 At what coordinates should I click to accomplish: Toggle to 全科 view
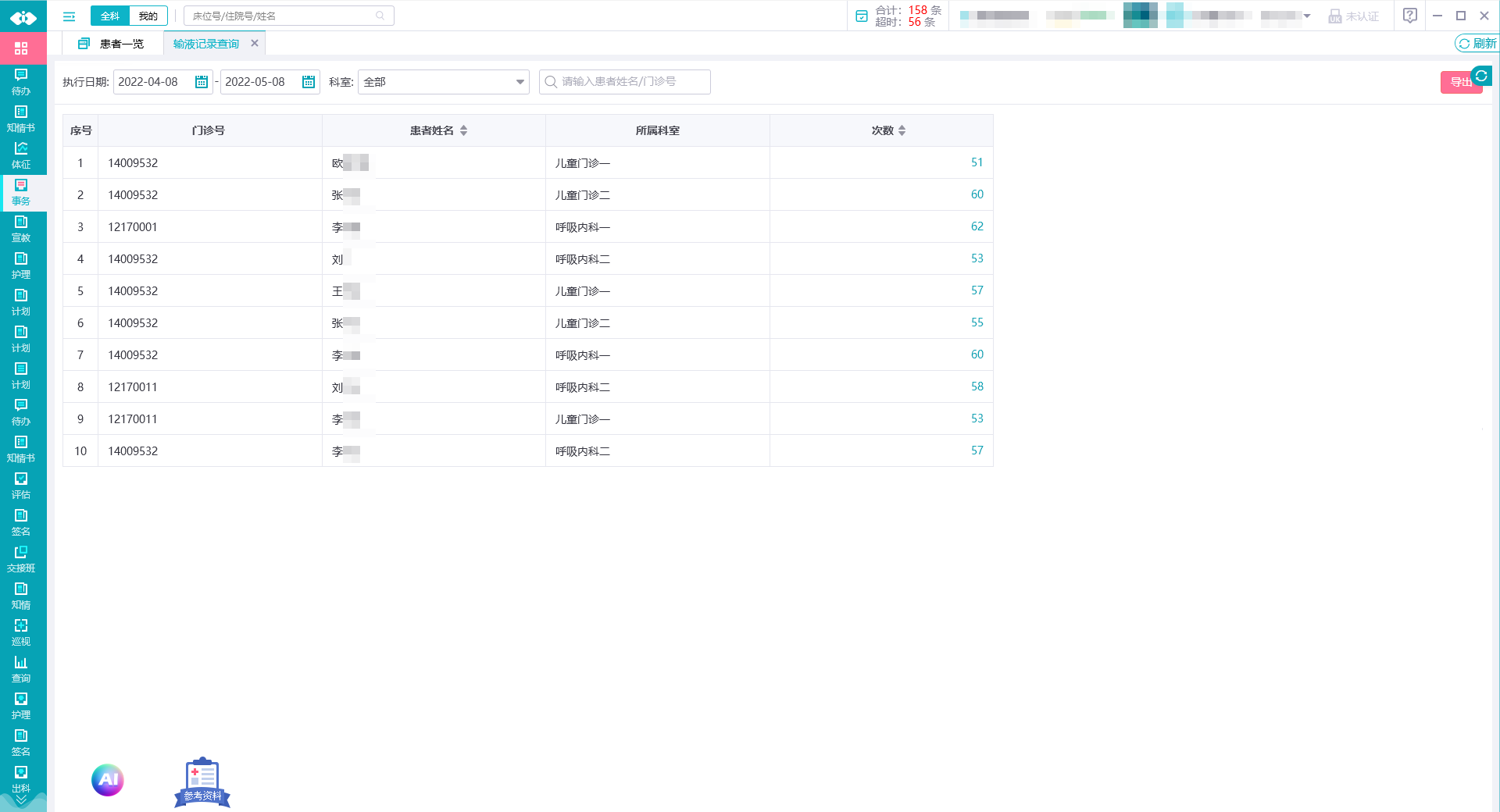pyautogui.click(x=110, y=16)
